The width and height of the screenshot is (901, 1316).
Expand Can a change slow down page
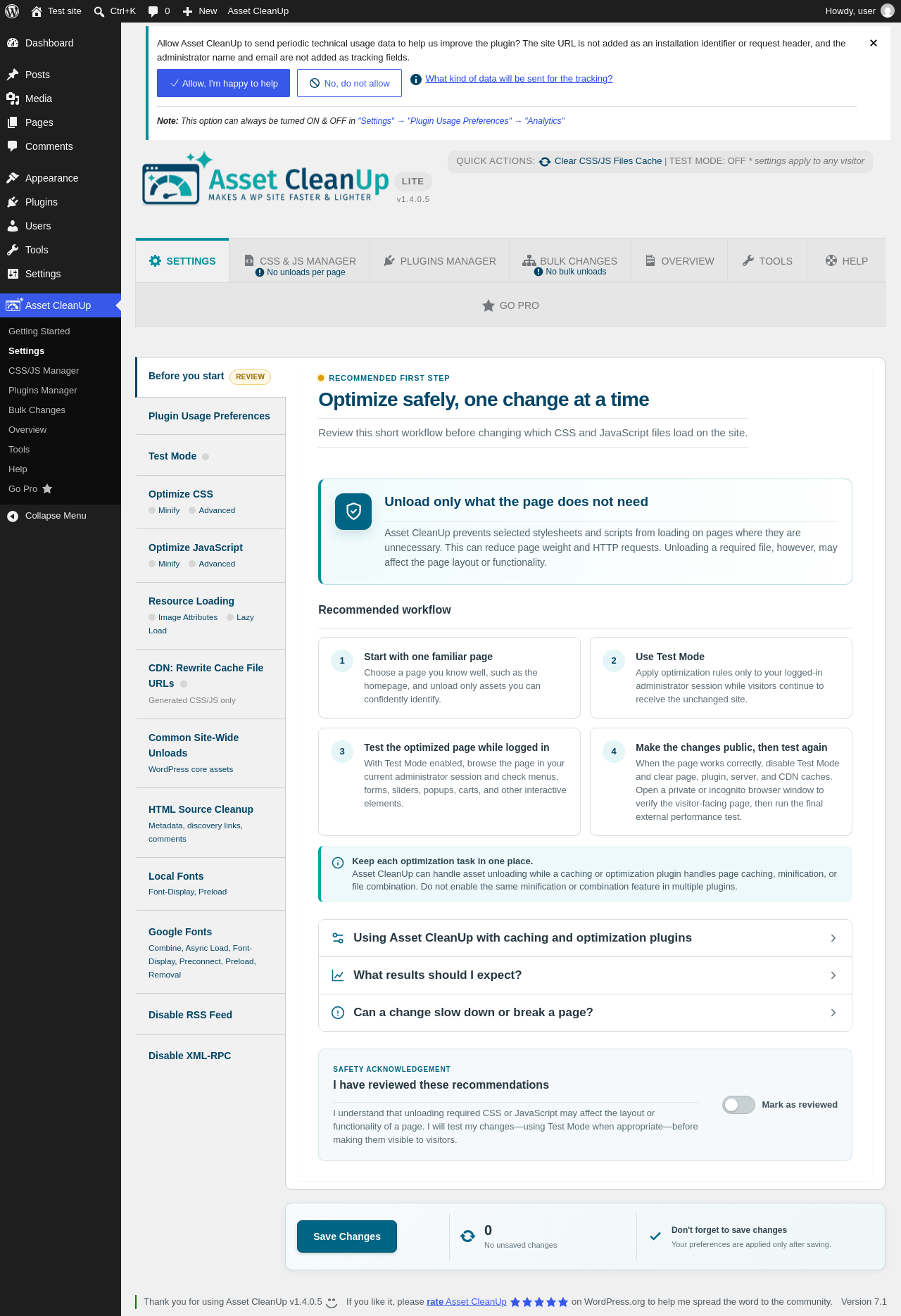pyautogui.click(x=585, y=1013)
